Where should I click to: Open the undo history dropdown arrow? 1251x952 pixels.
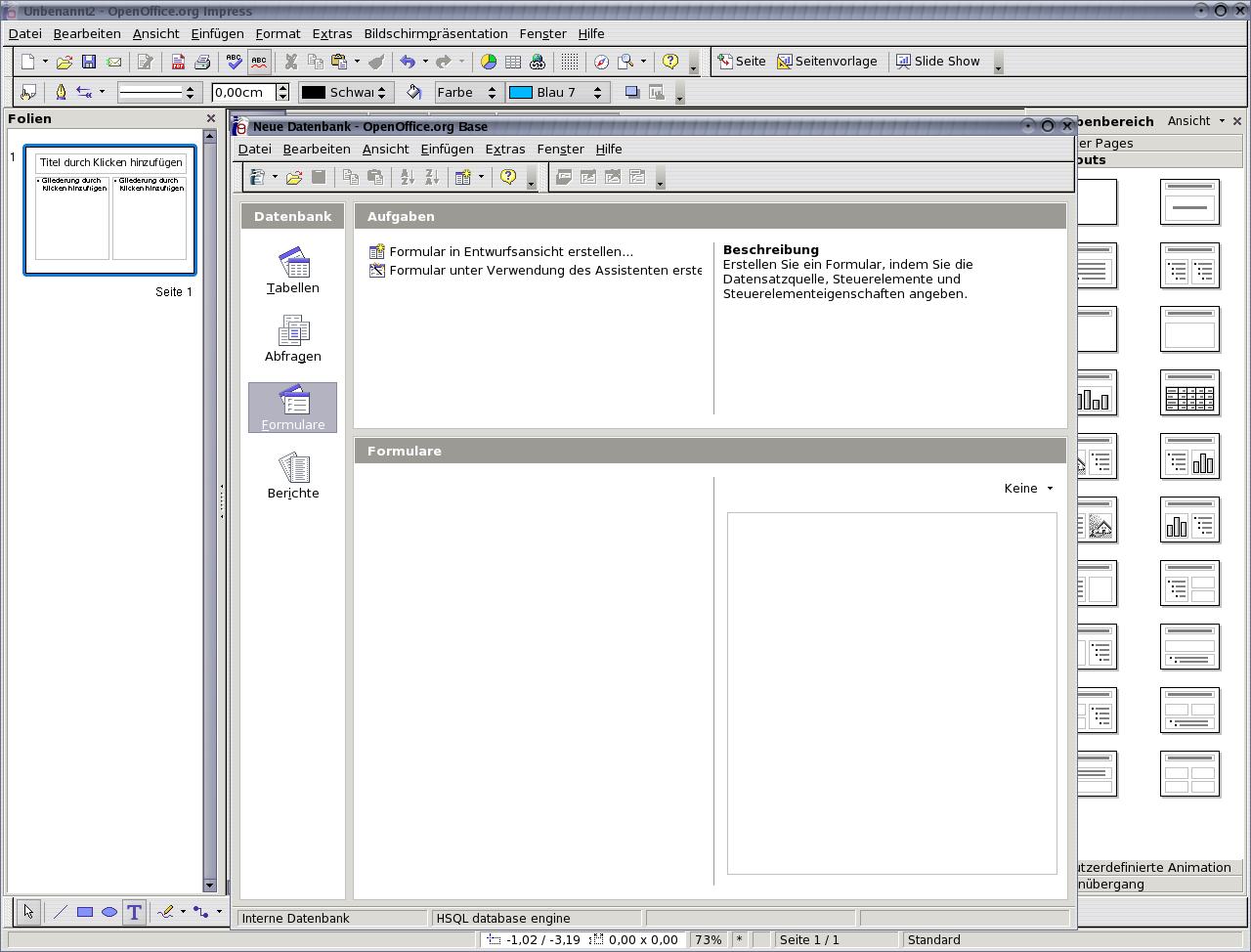[425, 62]
